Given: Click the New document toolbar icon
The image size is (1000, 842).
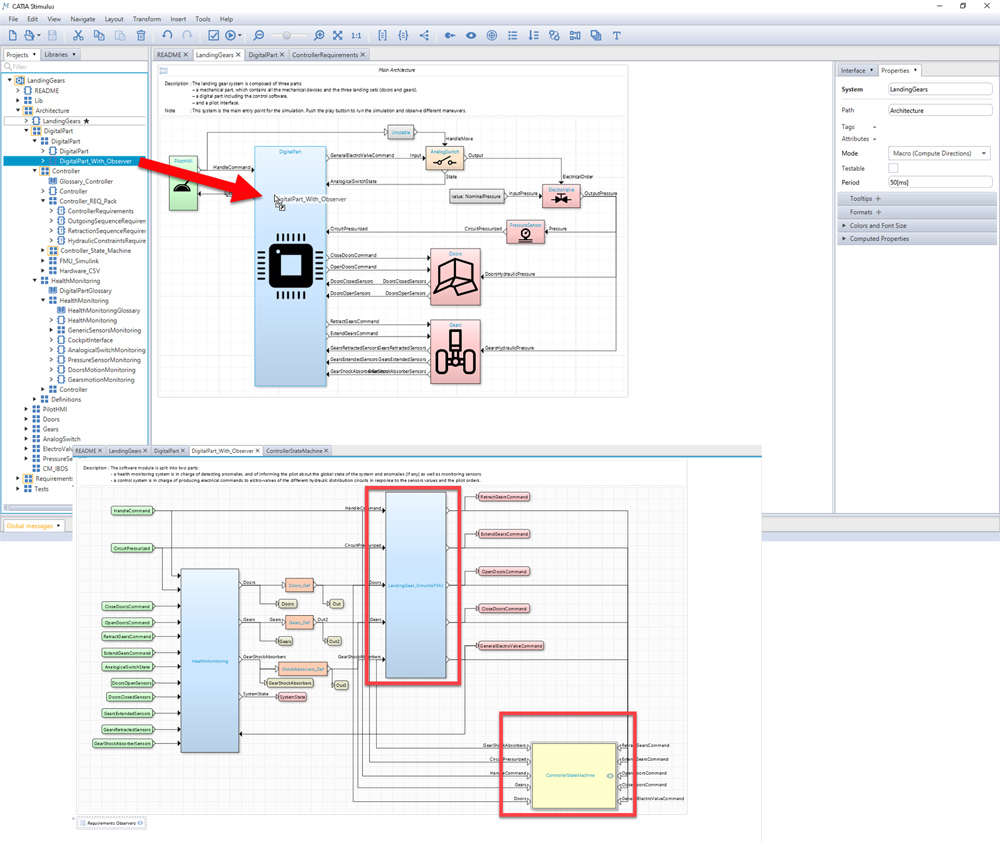Looking at the screenshot, I should point(13,36).
